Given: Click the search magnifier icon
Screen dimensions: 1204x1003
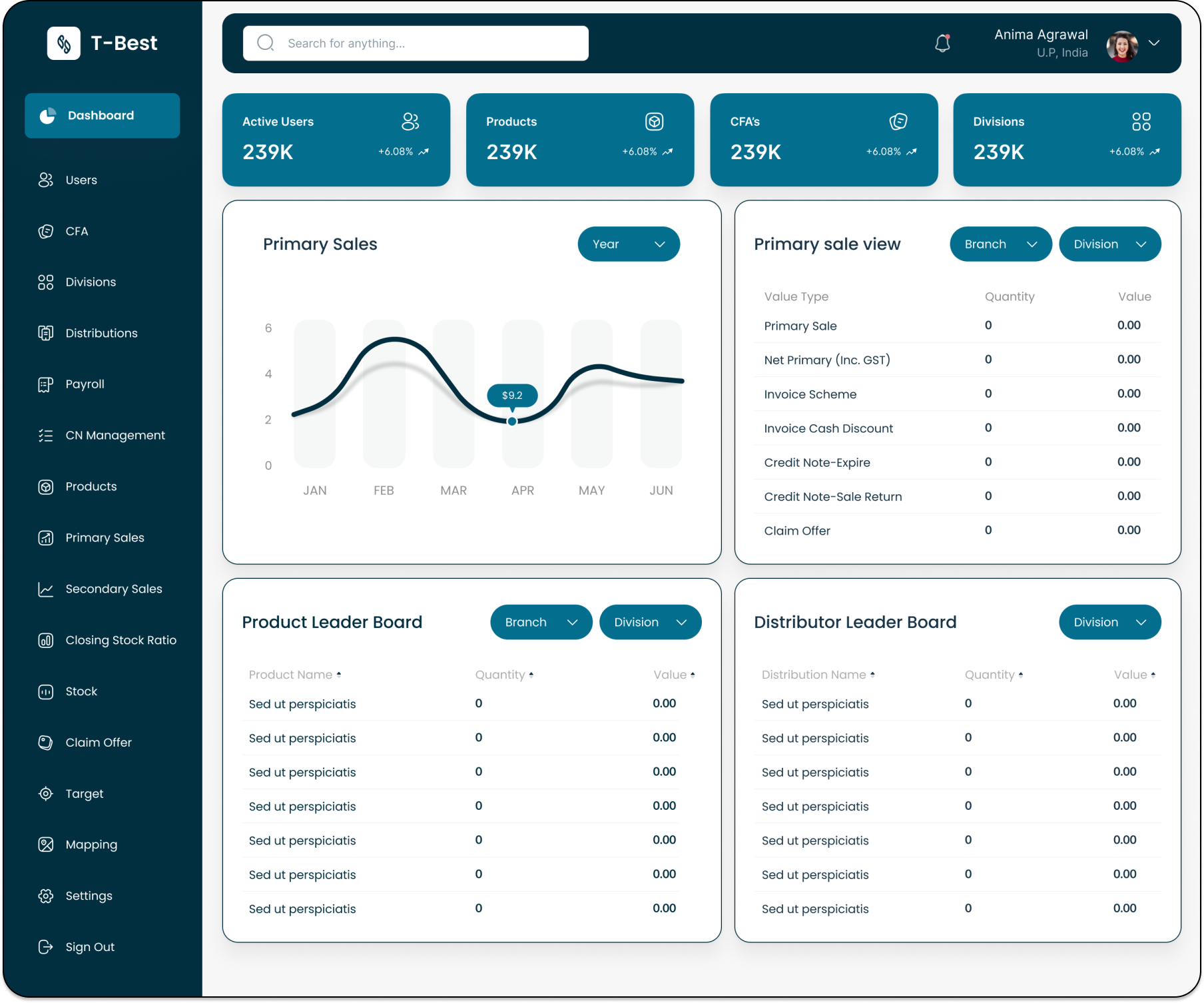Looking at the screenshot, I should point(266,43).
